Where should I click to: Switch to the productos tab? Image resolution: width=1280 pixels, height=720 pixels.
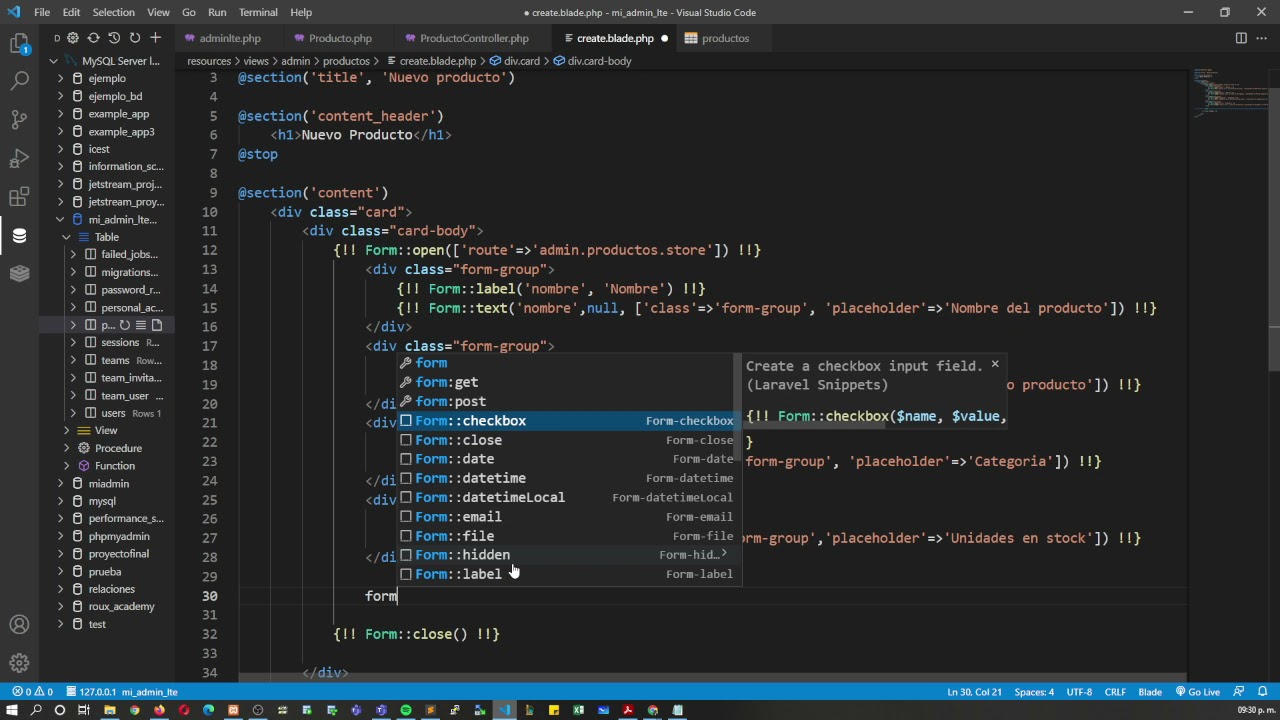pos(725,38)
